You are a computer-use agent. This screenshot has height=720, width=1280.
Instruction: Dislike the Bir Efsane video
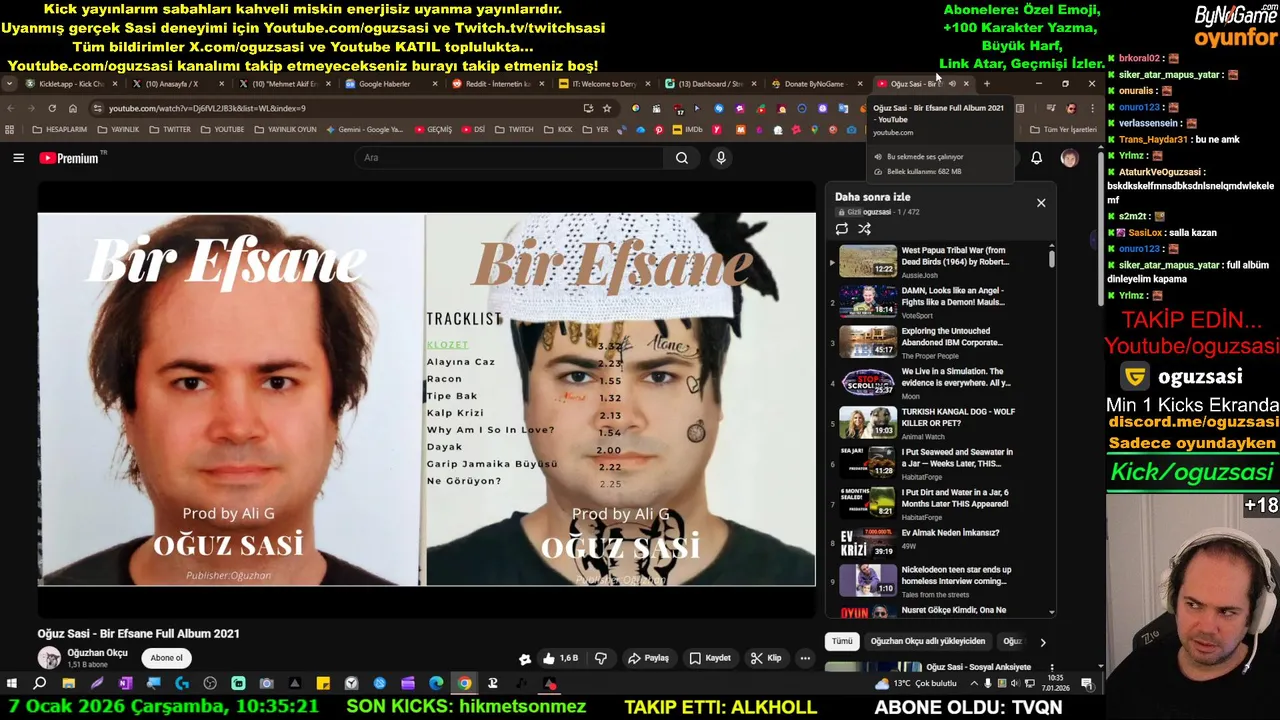601,658
